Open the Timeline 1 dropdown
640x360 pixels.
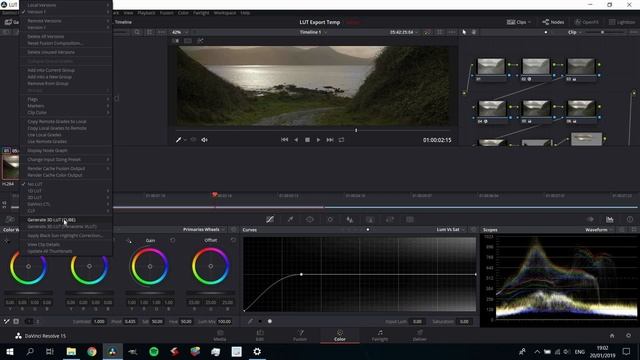(x=313, y=32)
